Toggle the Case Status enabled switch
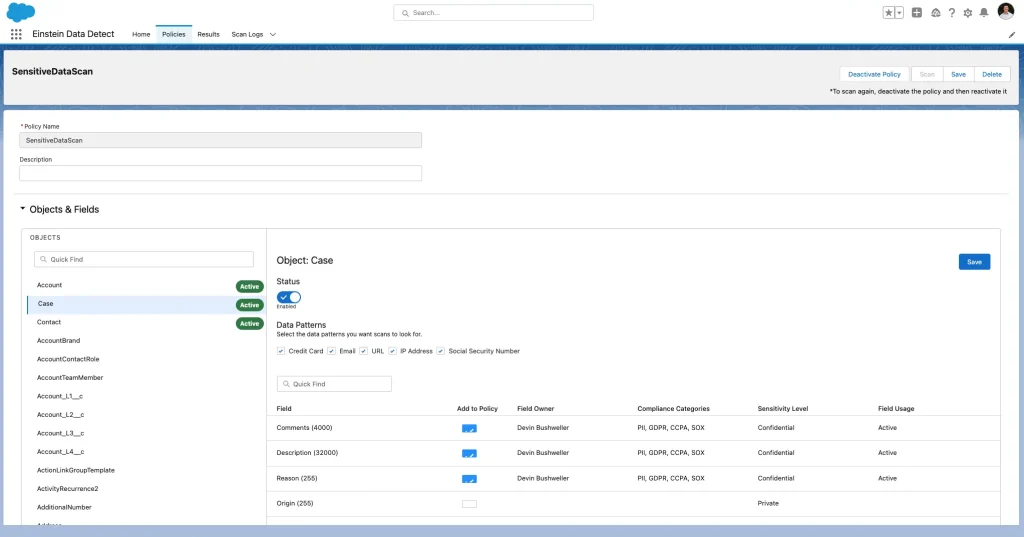The image size is (1024, 537). click(289, 297)
